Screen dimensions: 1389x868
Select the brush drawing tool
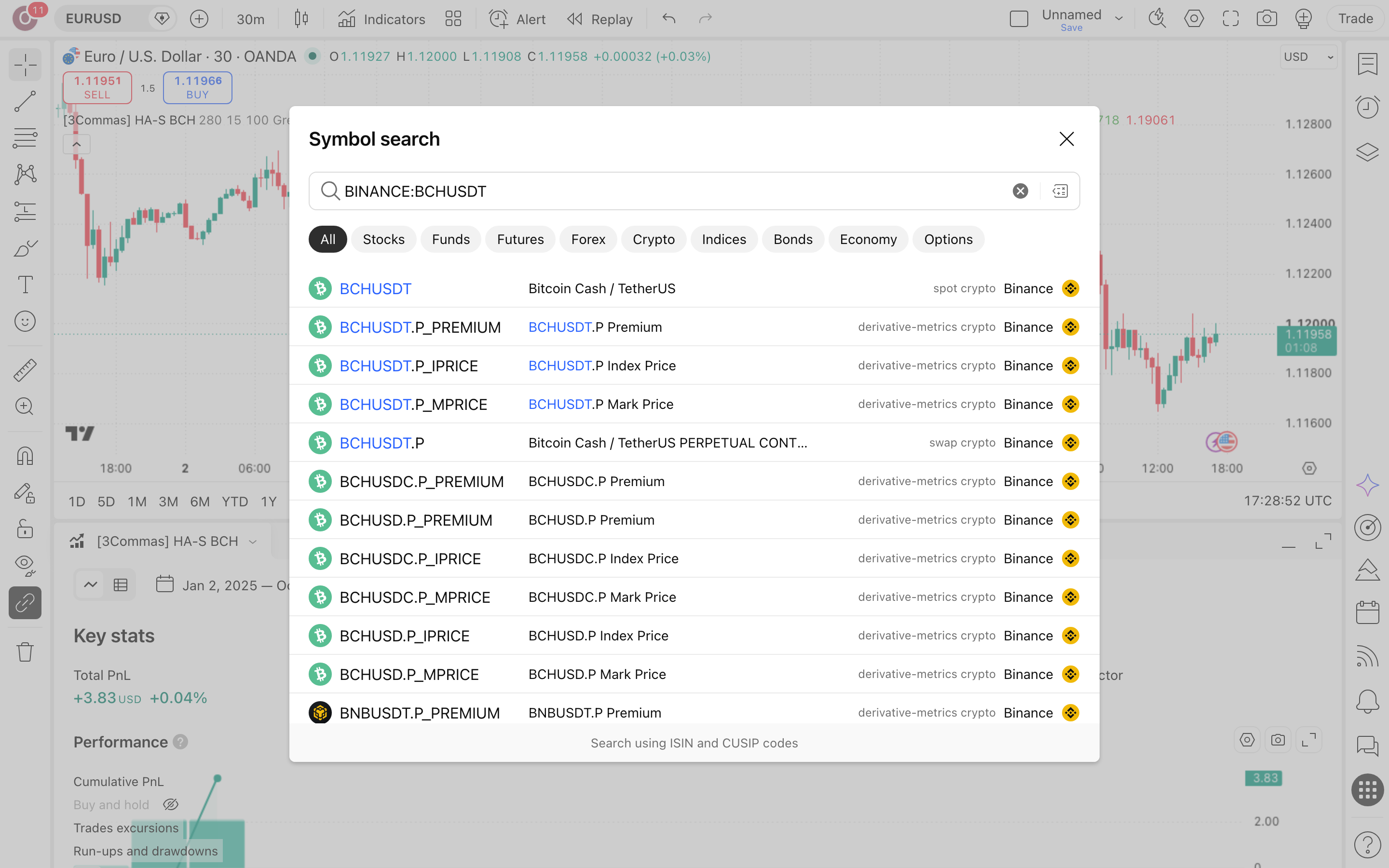[25, 248]
